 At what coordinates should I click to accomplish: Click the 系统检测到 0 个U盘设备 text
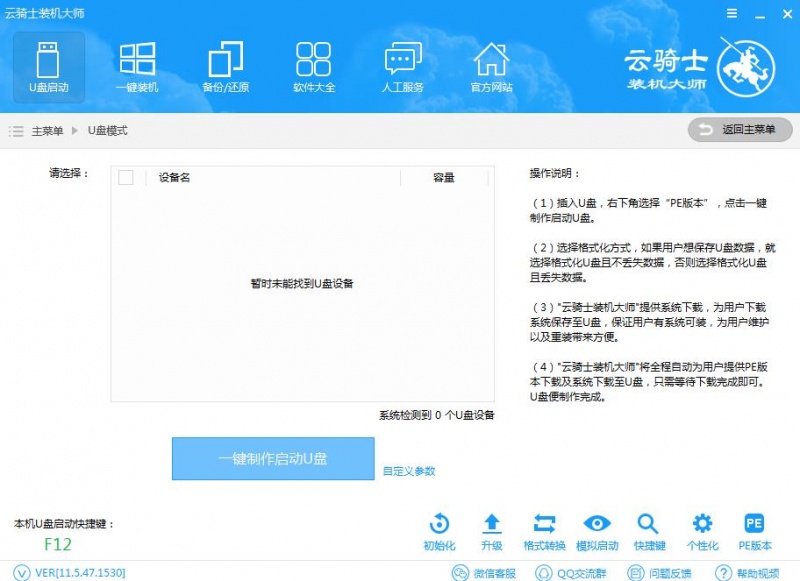click(x=437, y=415)
